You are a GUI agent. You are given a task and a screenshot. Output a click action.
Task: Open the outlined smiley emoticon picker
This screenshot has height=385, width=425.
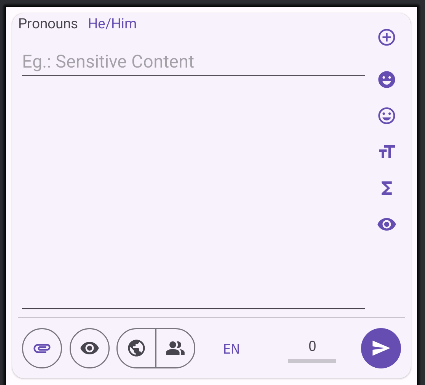coord(387,116)
